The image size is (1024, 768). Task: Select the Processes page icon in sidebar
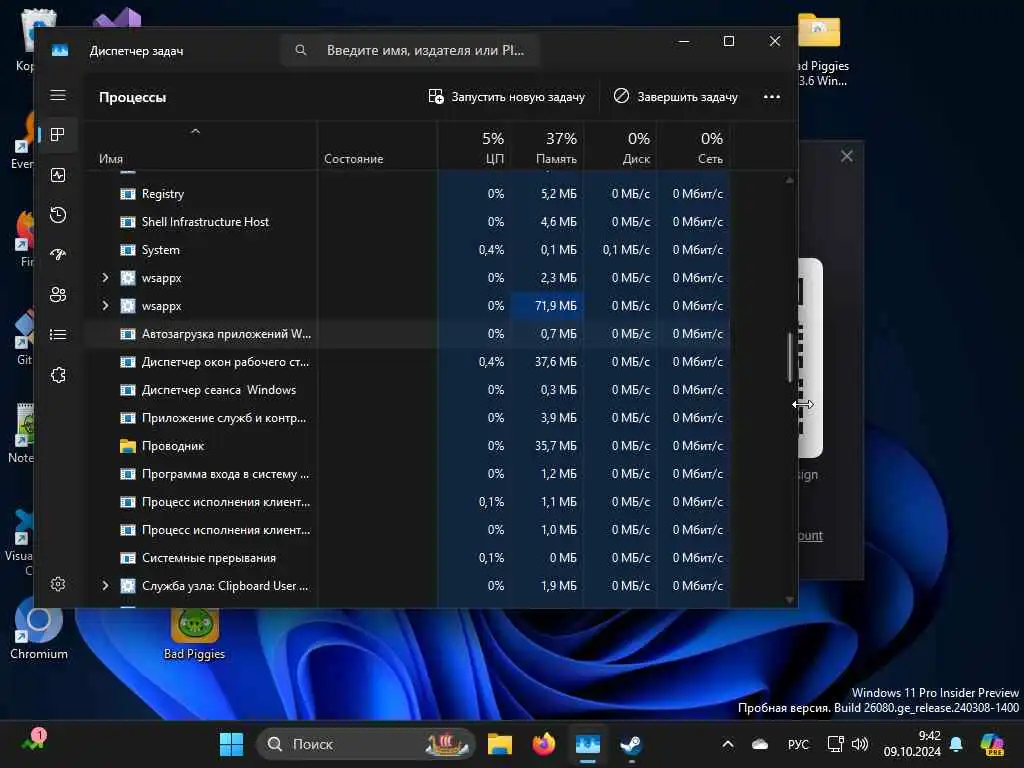click(x=58, y=135)
